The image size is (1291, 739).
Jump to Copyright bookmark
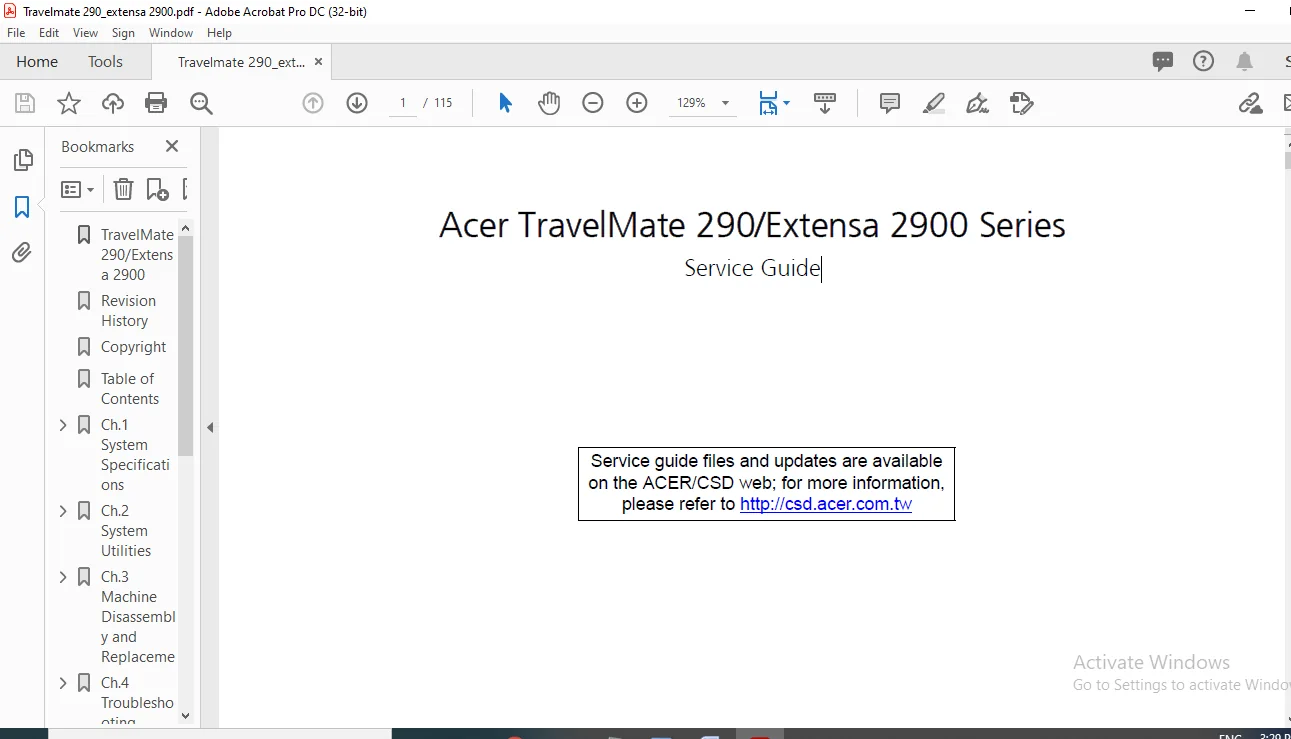click(133, 347)
